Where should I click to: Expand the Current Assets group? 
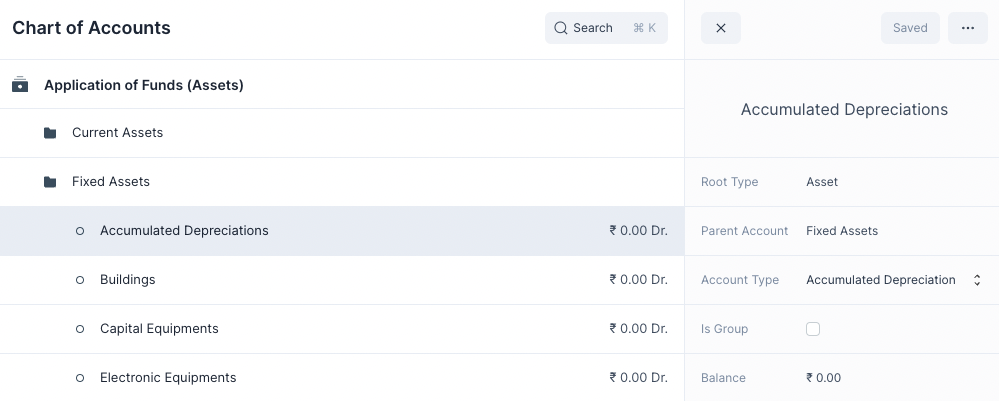click(x=117, y=133)
